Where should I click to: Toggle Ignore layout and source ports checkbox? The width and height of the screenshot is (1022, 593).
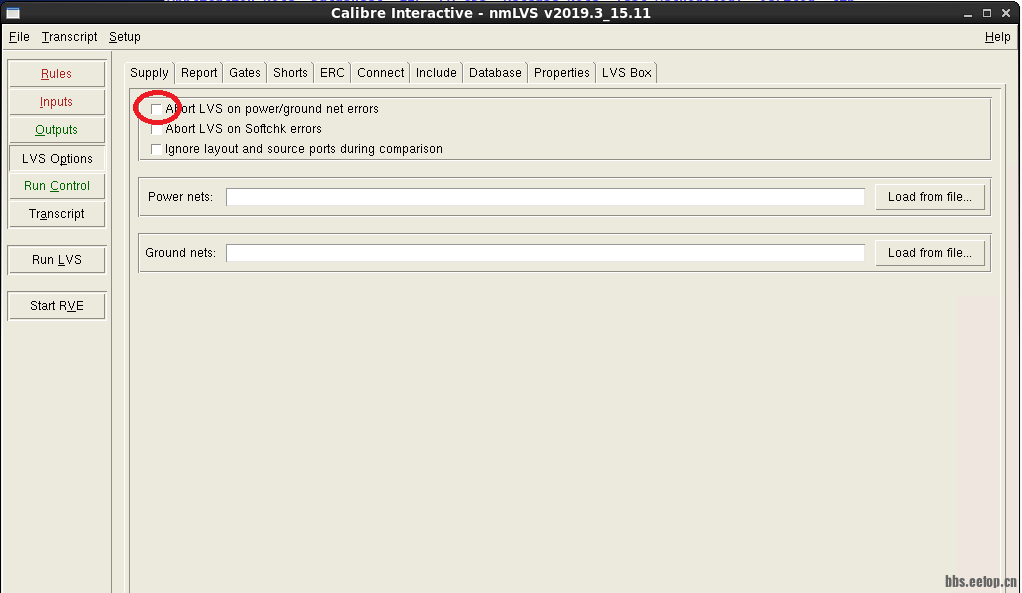tap(156, 149)
